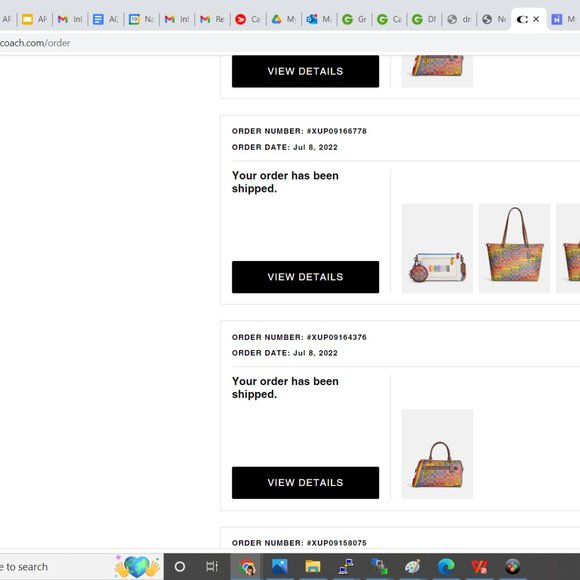
Task: Open the Google Calendar tab
Action: pyautogui.click(x=141, y=19)
